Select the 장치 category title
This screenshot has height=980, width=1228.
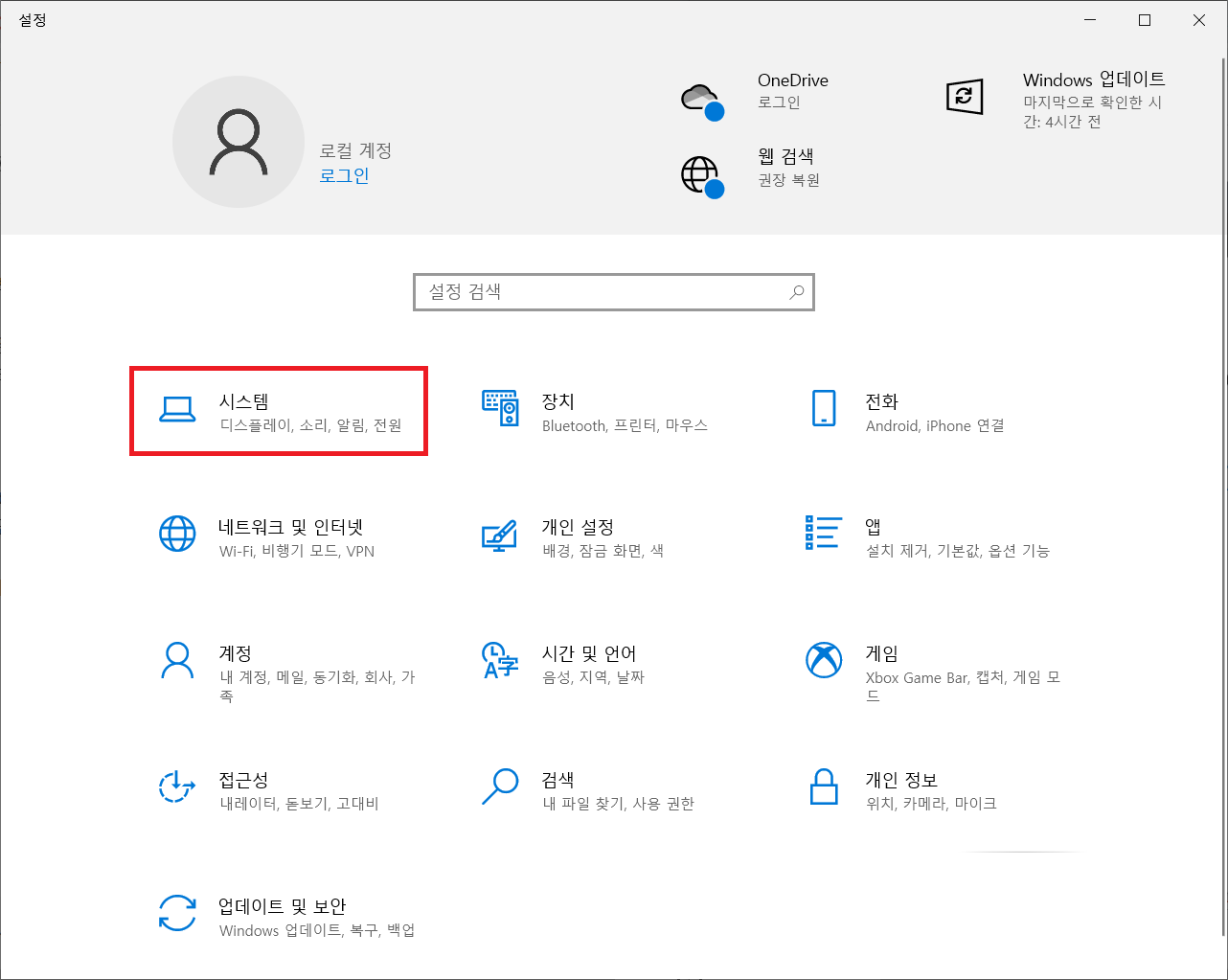tap(558, 401)
